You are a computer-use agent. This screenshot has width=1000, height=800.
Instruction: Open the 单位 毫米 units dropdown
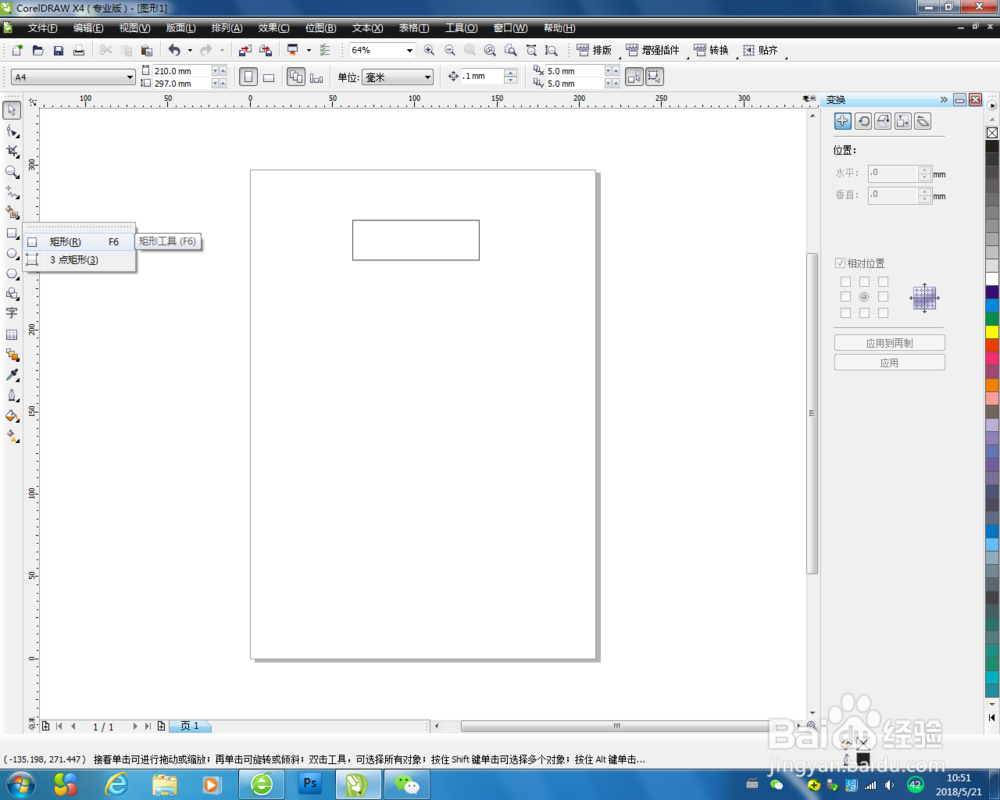point(427,77)
